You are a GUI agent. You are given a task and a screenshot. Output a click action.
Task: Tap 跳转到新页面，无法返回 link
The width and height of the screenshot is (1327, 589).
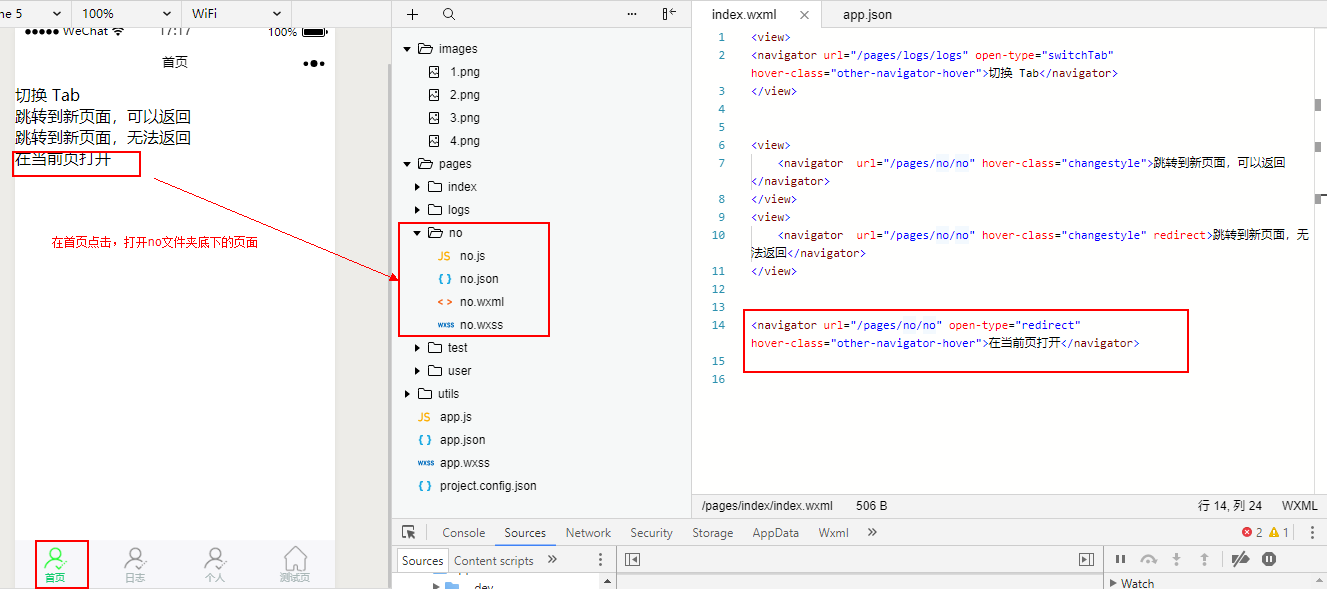pyautogui.click(x=103, y=138)
